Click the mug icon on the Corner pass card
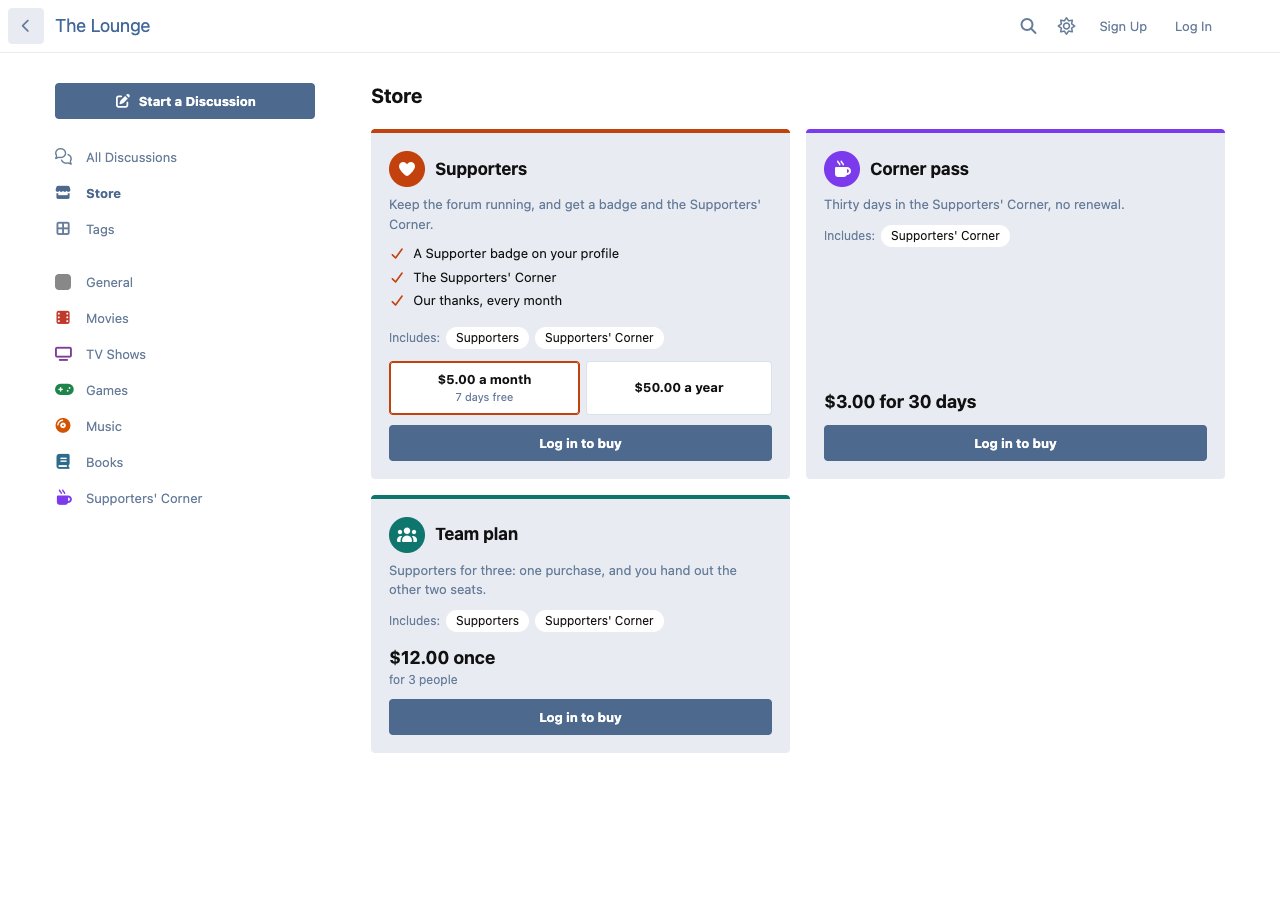1280x900 pixels. pyautogui.click(x=842, y=169)
